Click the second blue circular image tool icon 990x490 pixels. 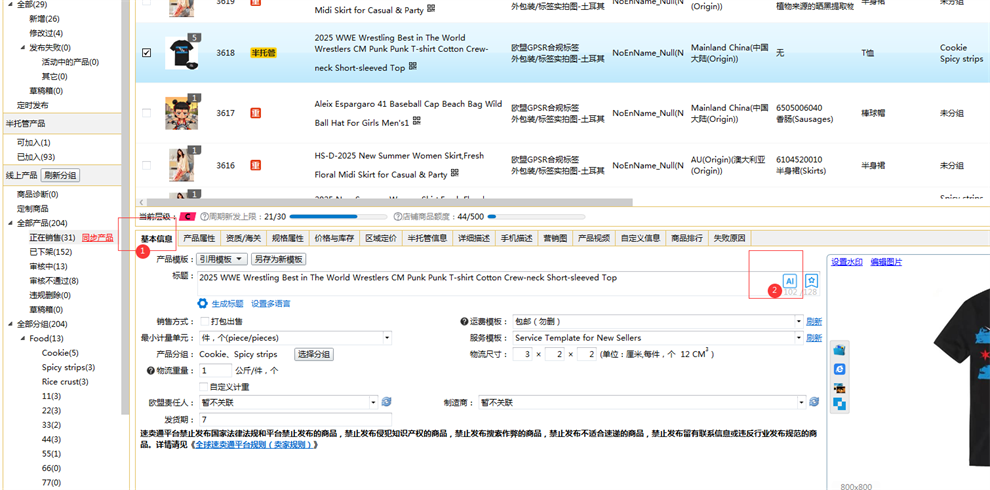click(x=839, y=369)
